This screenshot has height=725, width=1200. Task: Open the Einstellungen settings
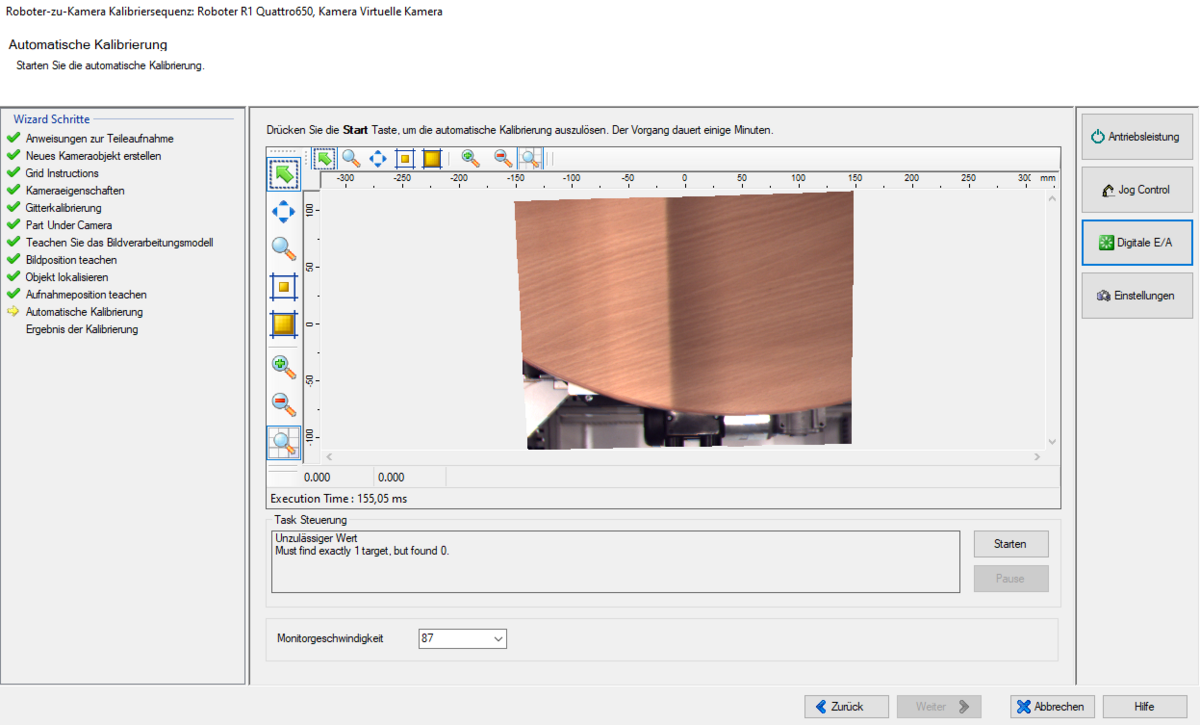(x=1136, y=296)
